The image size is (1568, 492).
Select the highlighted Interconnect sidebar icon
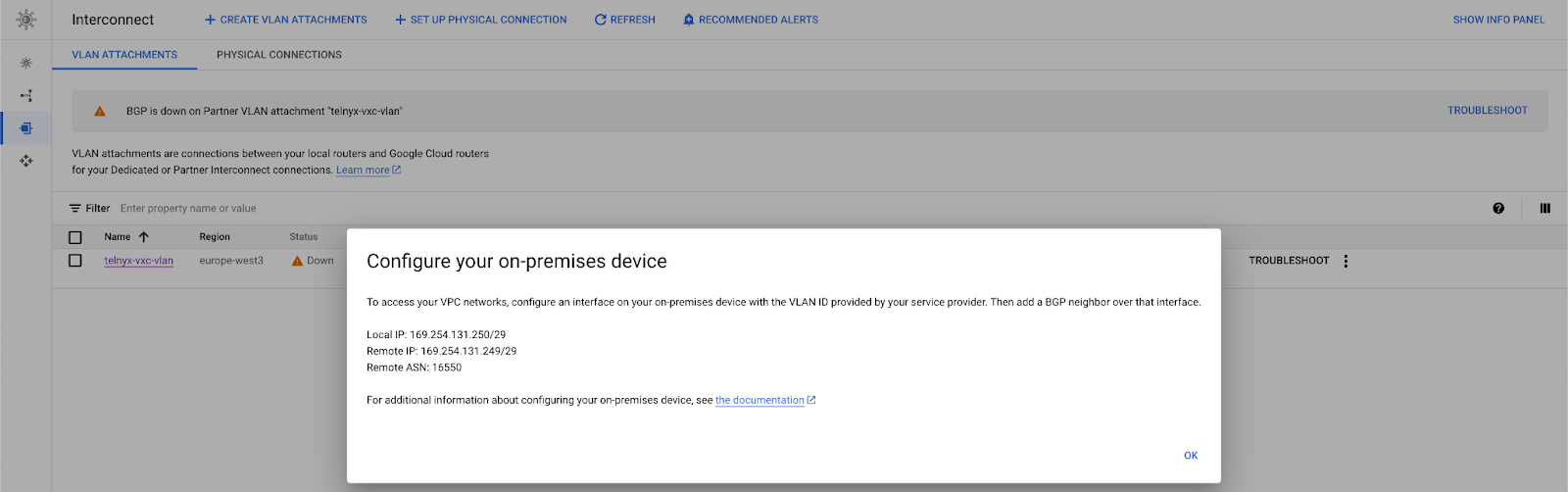pyautogui.click(x=25, y=128)
